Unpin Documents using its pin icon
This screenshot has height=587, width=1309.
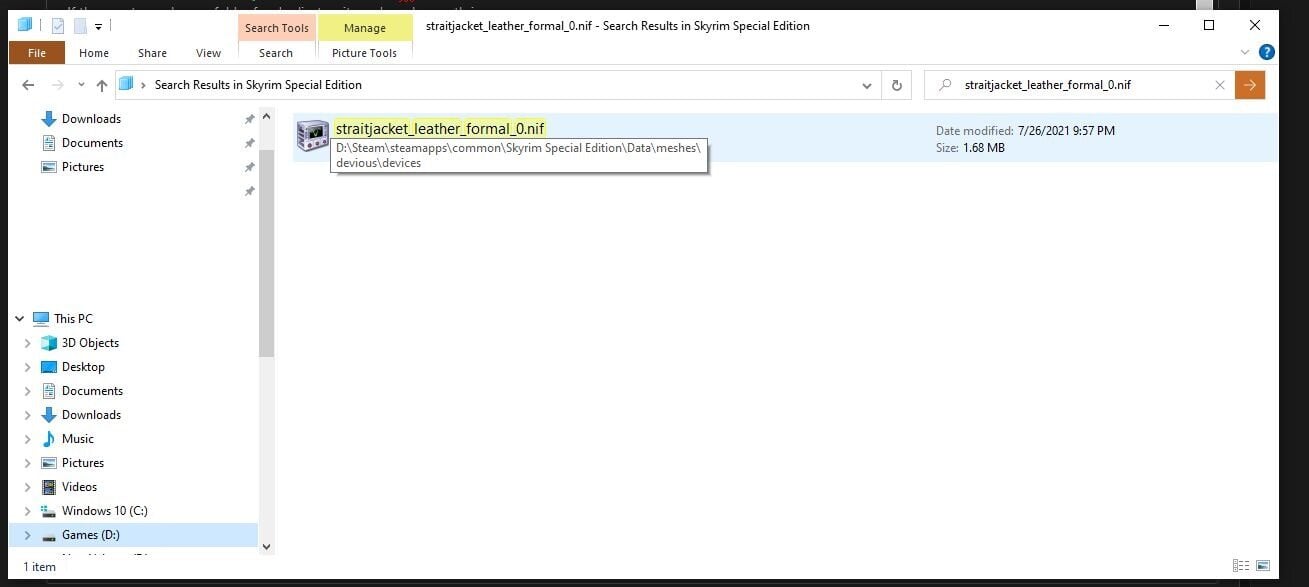click(249, 143)
